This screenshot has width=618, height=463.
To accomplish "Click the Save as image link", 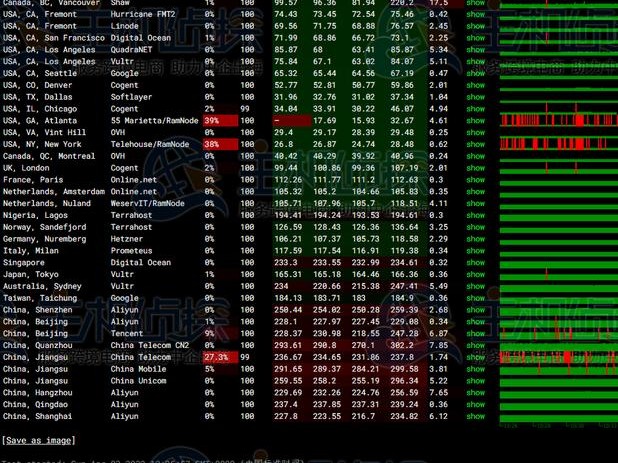I will [39, 441].
